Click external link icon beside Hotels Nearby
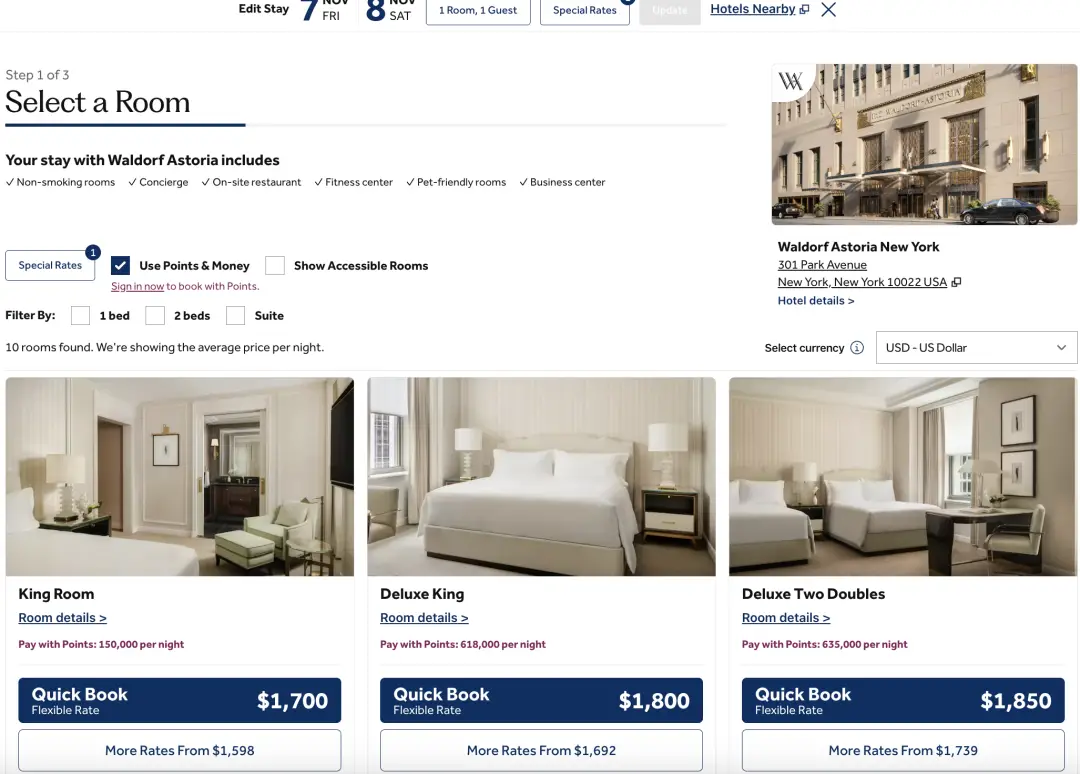1080x774 pixels. (804, 10)
